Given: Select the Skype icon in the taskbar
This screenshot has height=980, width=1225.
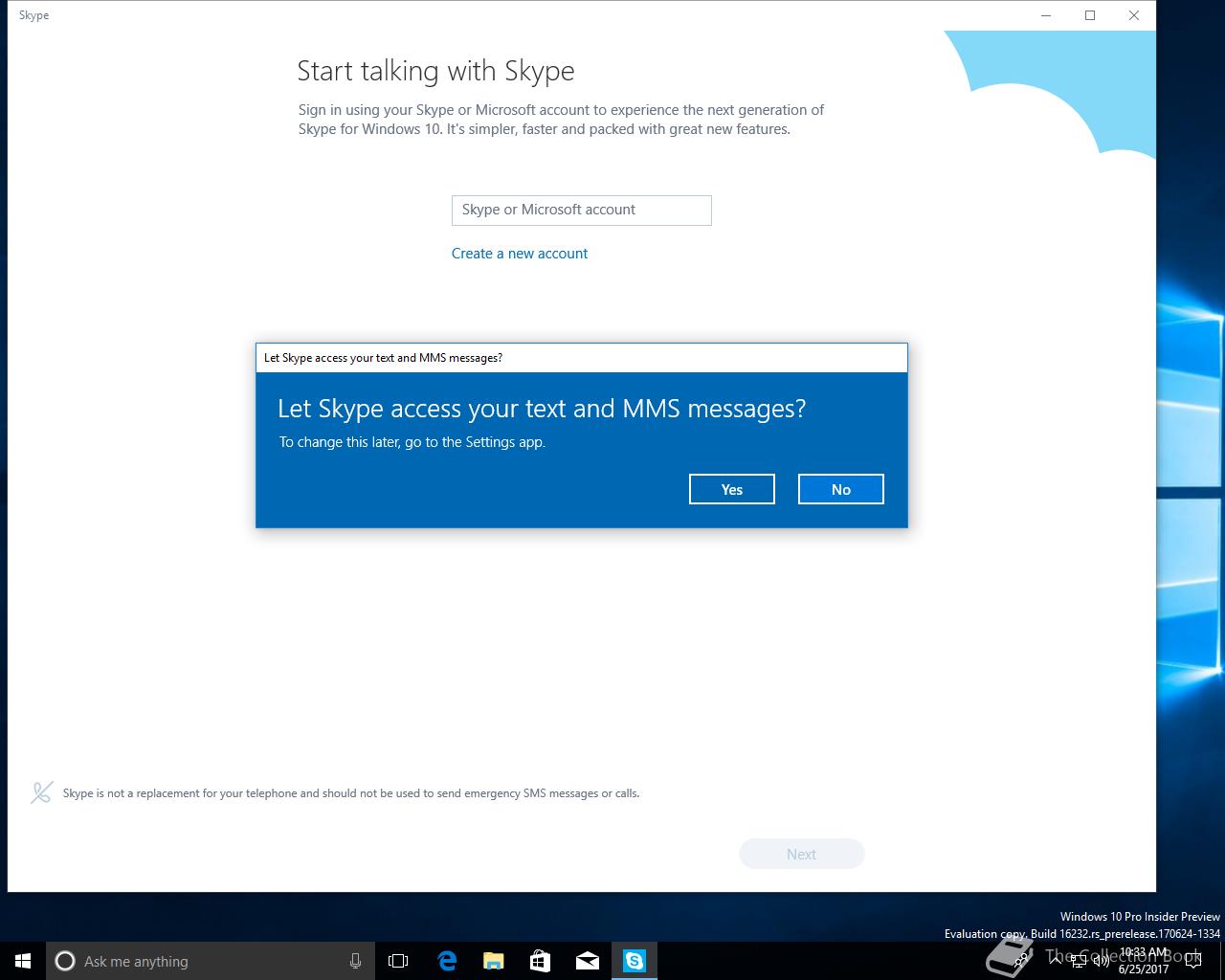Looking at the screenshot, I should click(x=635, y=961).
